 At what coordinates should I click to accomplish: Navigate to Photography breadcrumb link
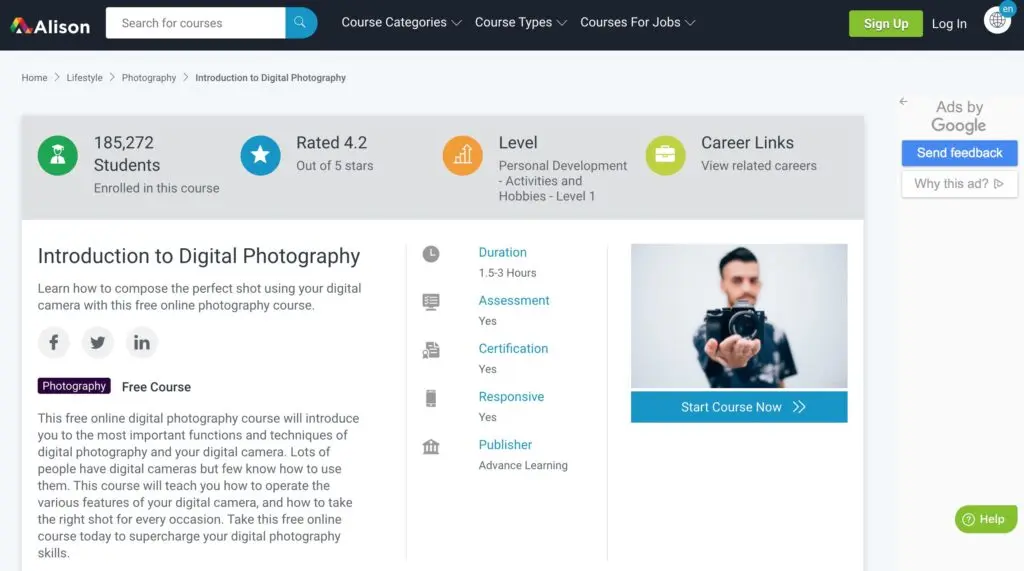pyautogui.click(x=149, y=78)
